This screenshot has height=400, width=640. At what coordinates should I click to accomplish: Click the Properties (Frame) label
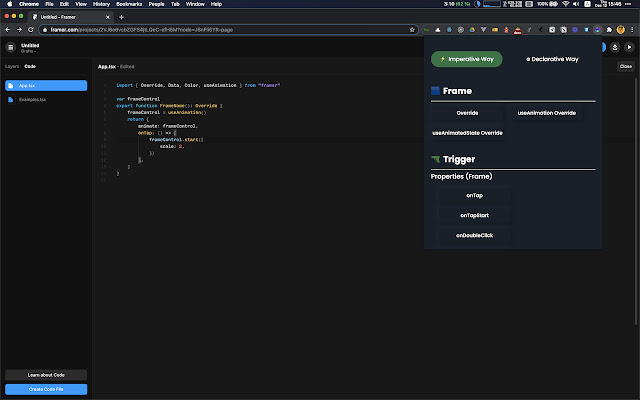tap(461, 176)
